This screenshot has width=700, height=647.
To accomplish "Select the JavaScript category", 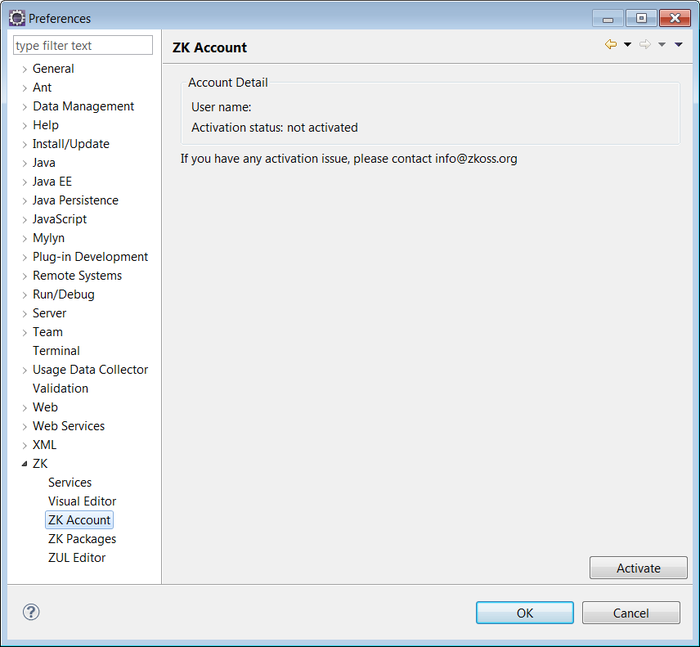I will [x=59, y=219].
